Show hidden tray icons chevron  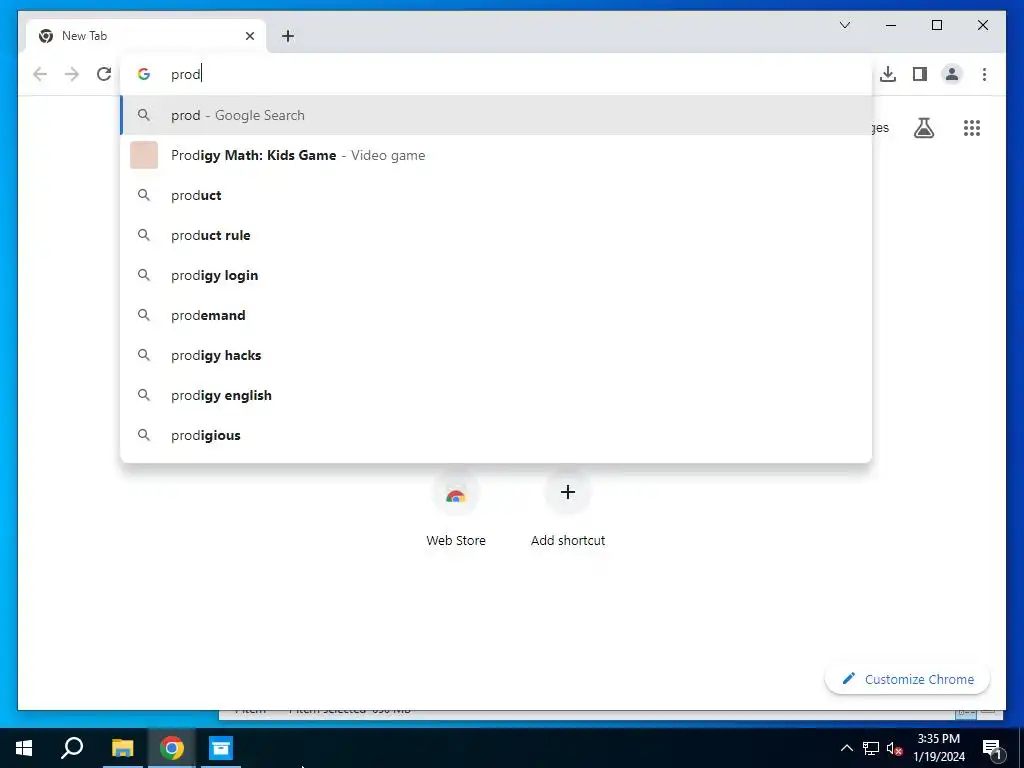(846, 748)
